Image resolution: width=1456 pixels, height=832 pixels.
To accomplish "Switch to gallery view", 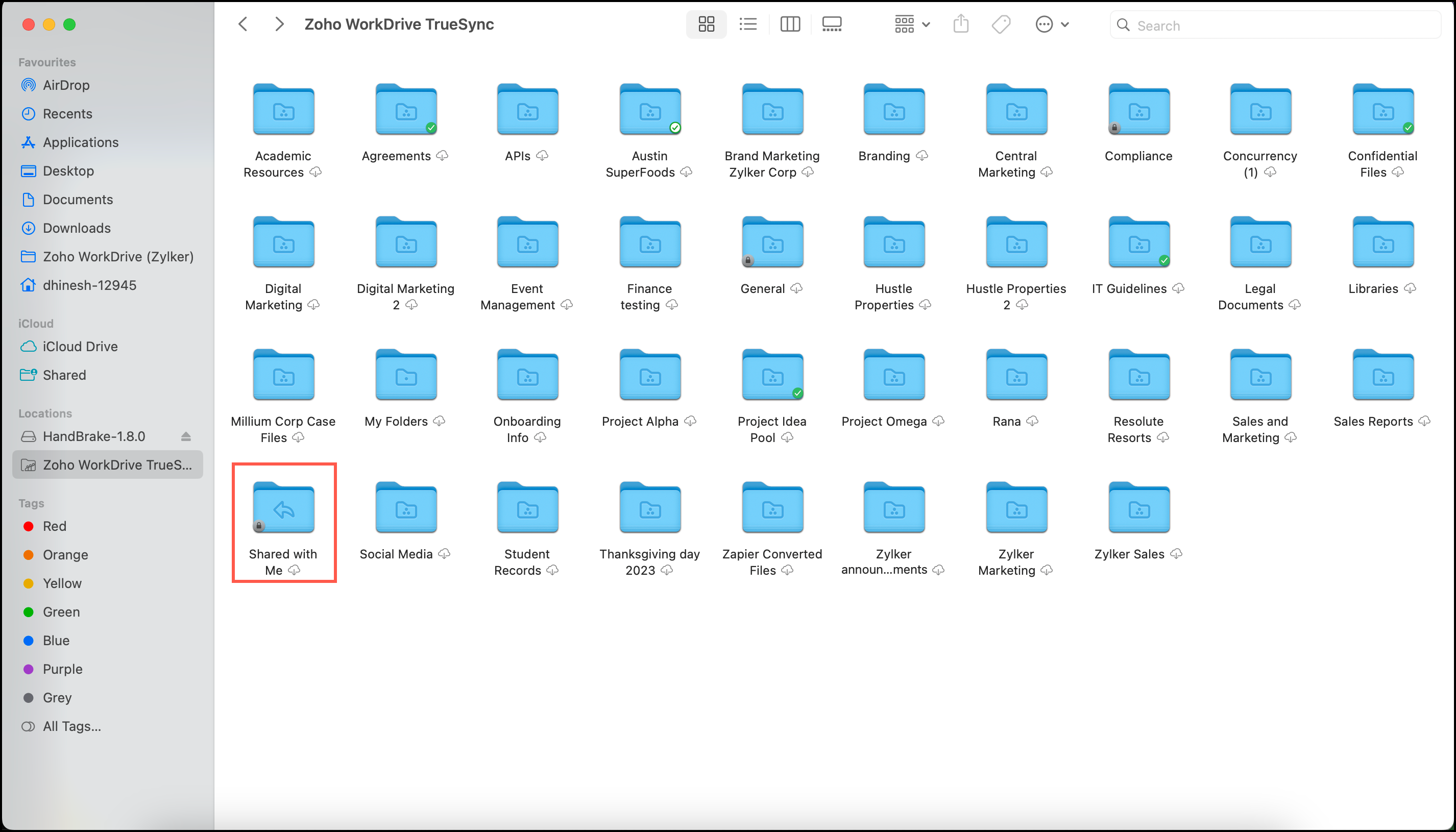I will tap(832, 25).
